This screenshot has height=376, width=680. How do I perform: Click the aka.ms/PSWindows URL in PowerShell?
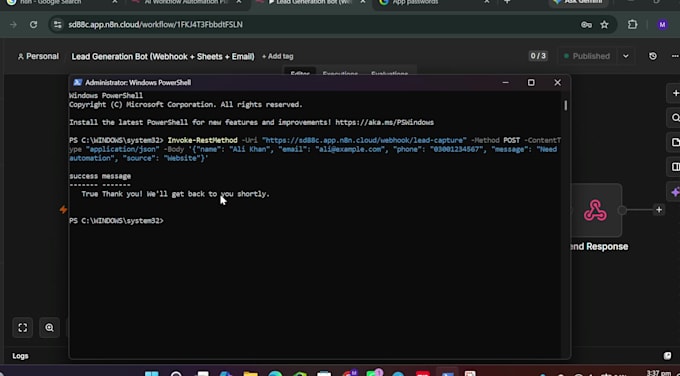[x=384, y=122]
